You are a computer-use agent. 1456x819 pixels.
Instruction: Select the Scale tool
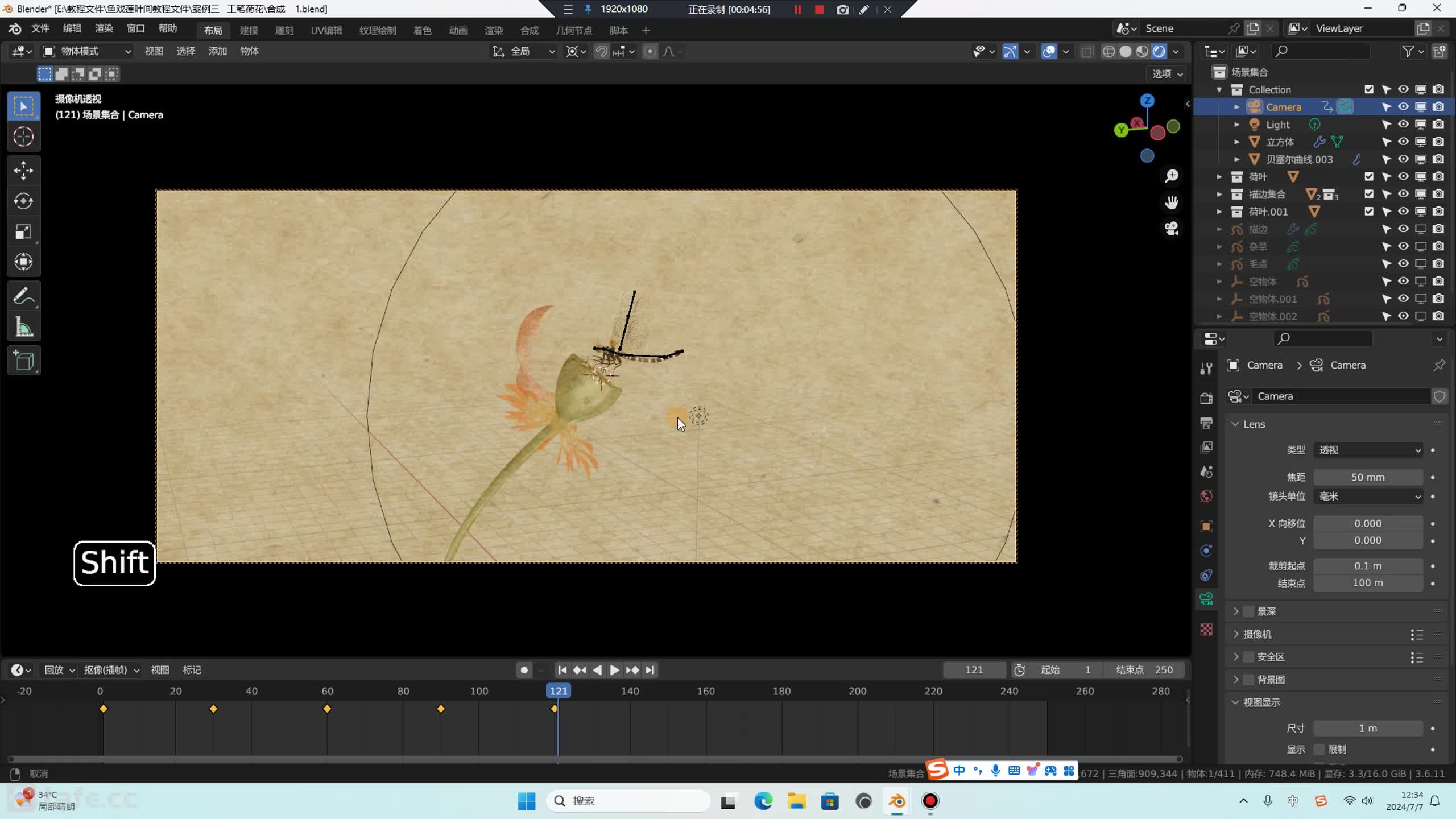click(x=23, y=231)
